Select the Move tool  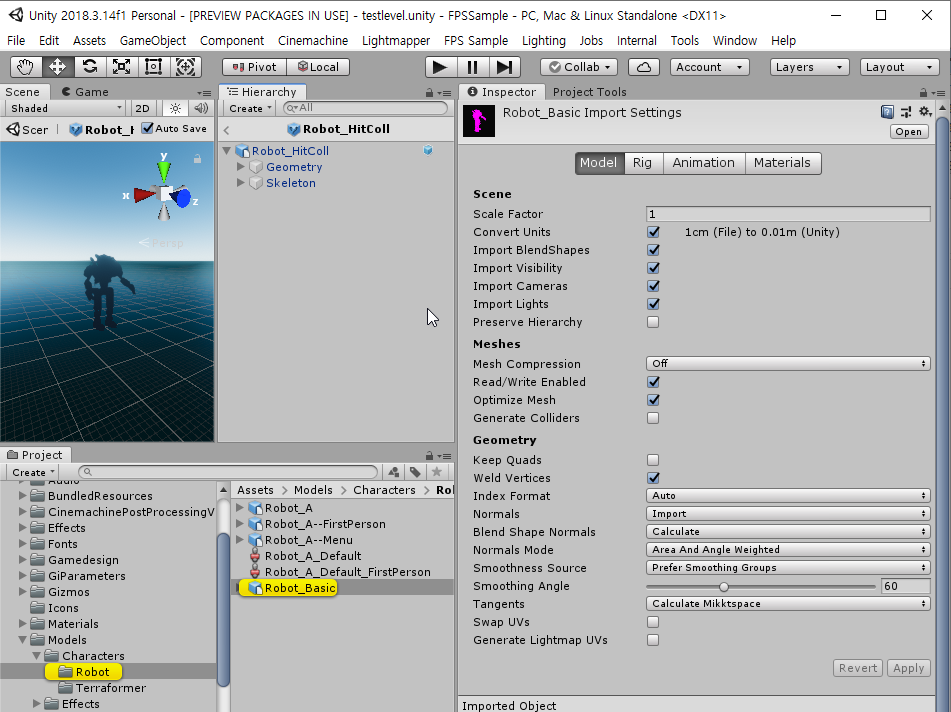pyautogui.click(x=58, y=67)
